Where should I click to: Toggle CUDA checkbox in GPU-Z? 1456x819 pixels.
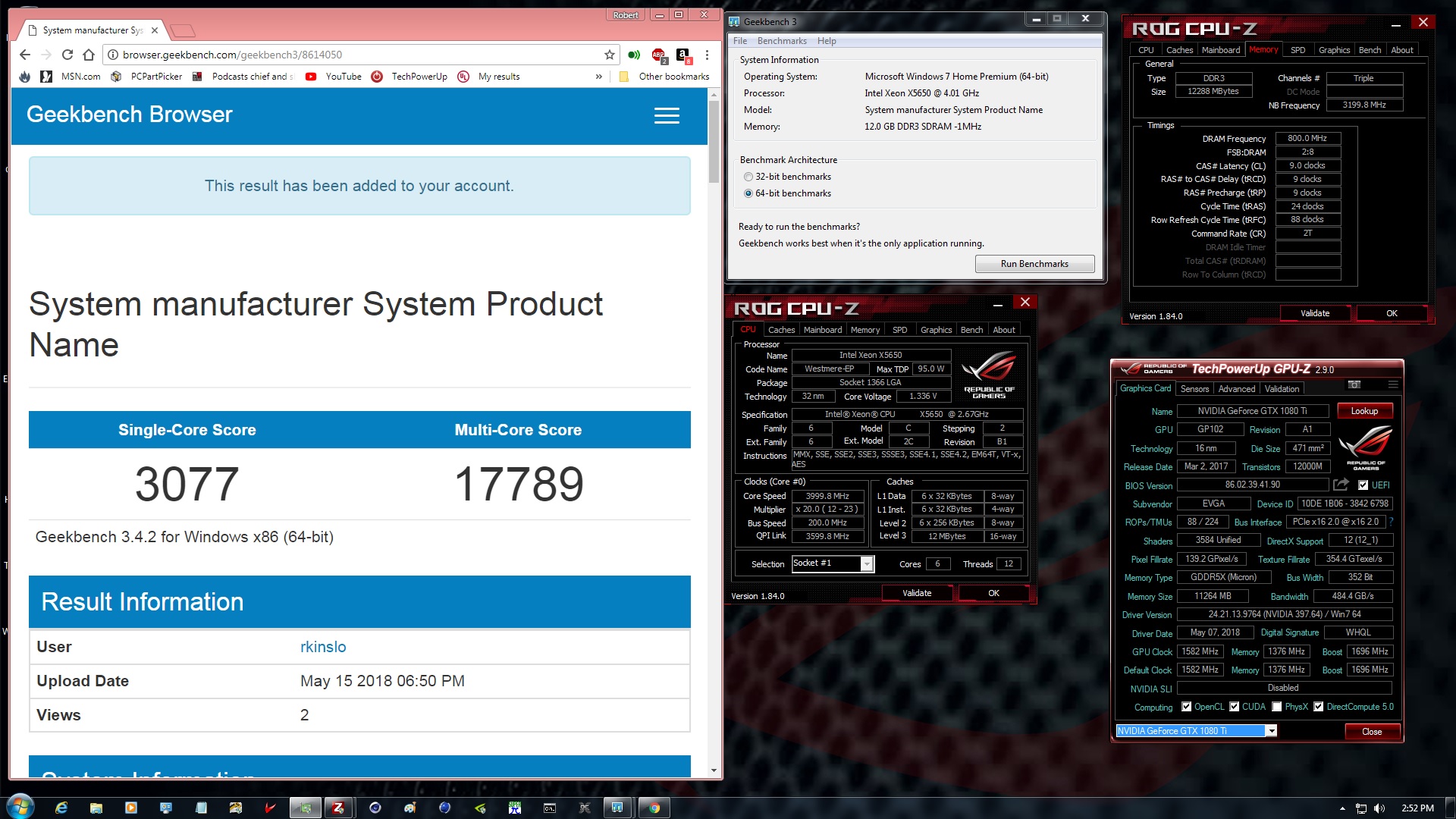(1234, 707)
